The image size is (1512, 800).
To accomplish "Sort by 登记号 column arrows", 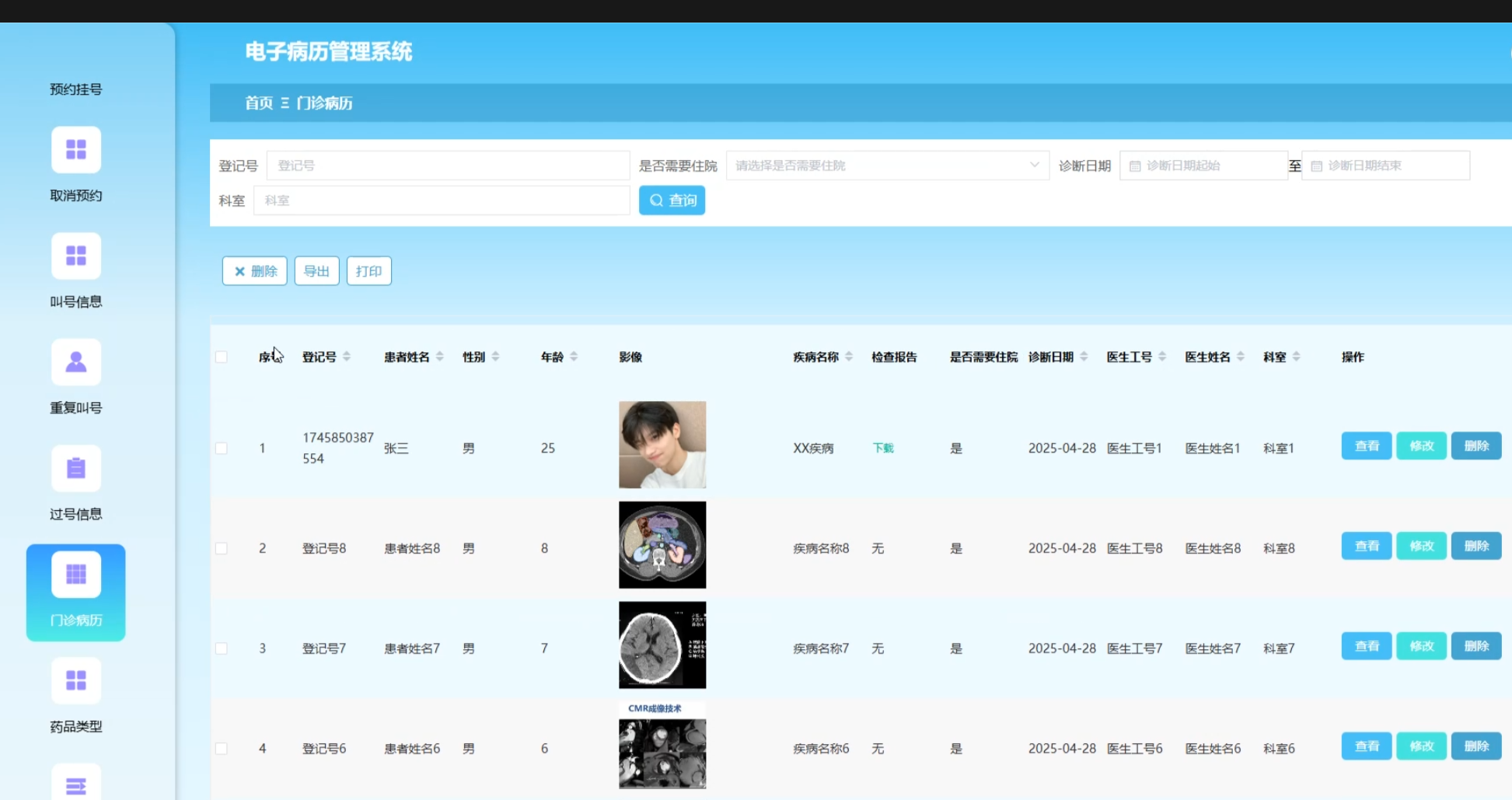I will pyautogui.click(x=347, y=357).
